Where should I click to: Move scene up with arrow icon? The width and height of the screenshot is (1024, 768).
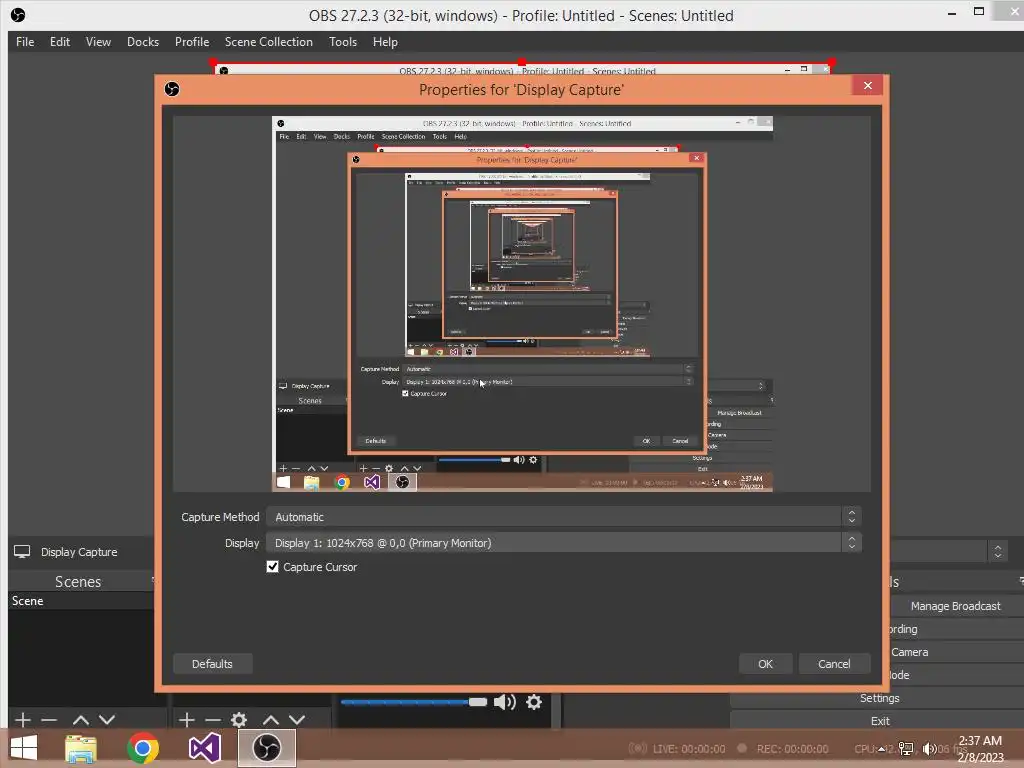click(x=81, y=720)
